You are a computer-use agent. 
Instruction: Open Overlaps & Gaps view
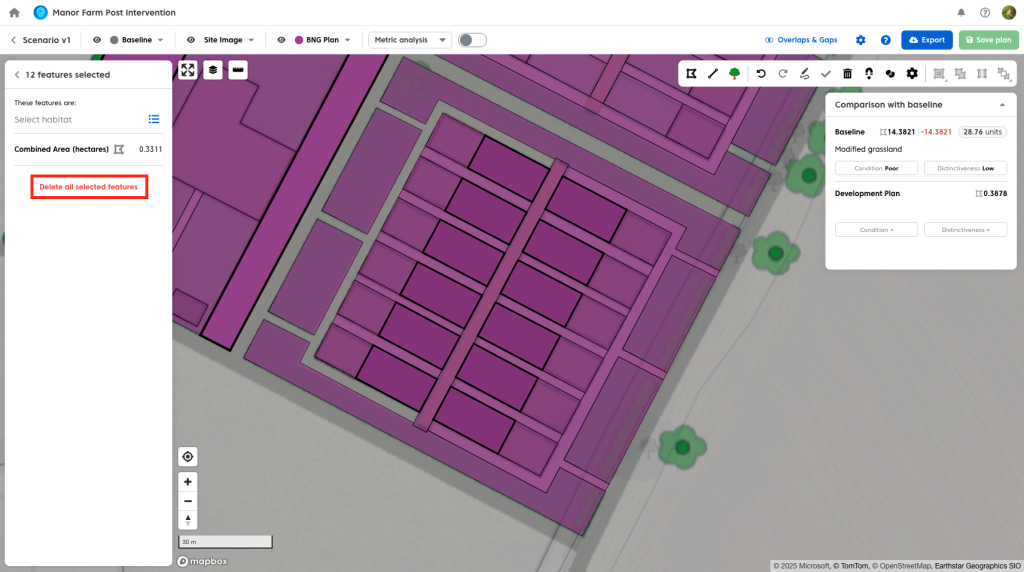pyautogui.click(x=800, y=40)
